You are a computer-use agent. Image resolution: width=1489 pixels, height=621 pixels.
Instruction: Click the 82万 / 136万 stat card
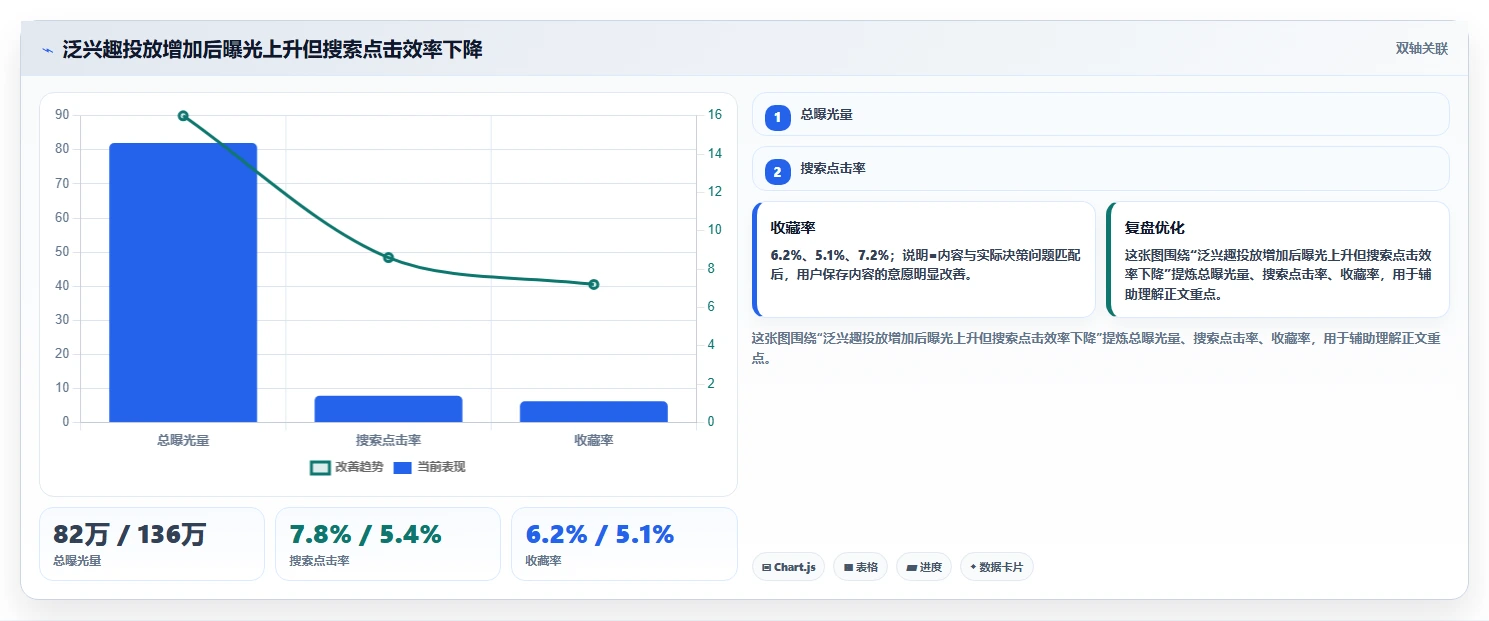tap(152, 544)
